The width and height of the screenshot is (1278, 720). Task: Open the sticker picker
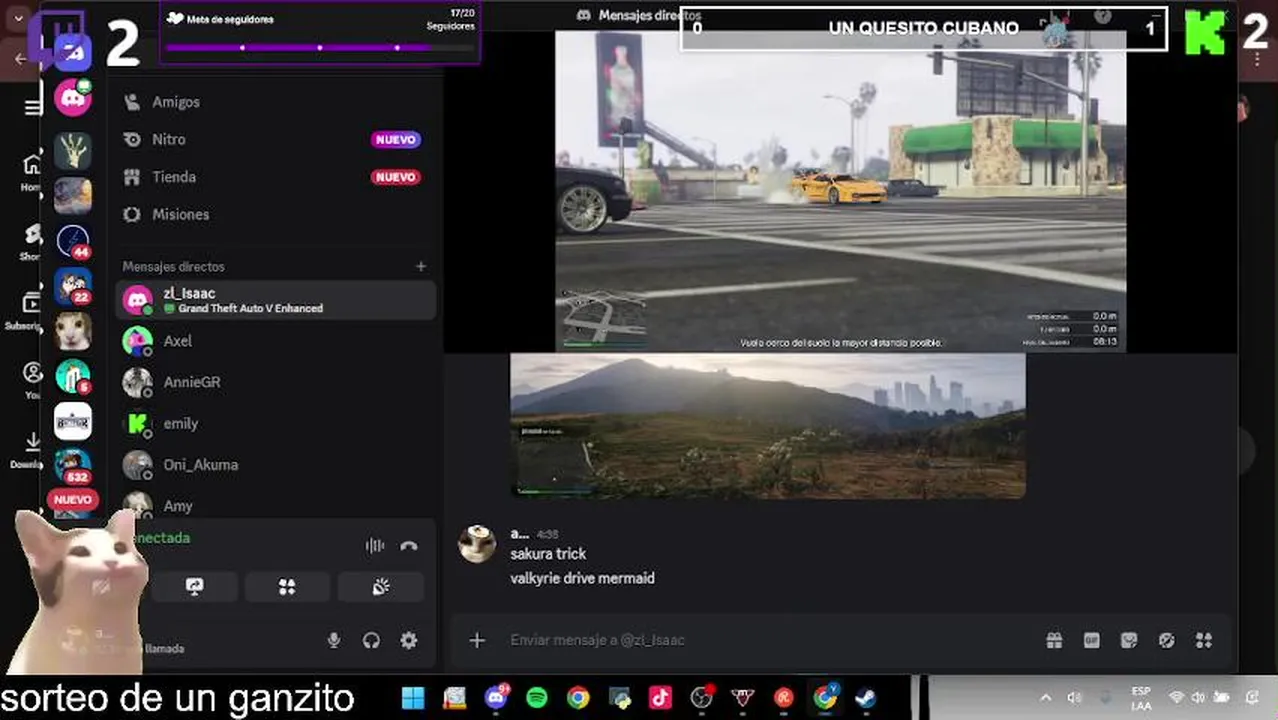[1129, 640]
